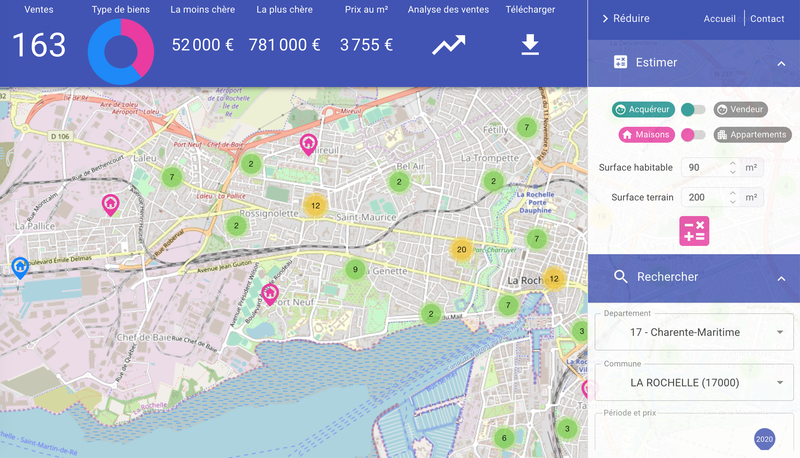
Task: Click Réduire to shrink the sidebar
Action: coord(625,19)
